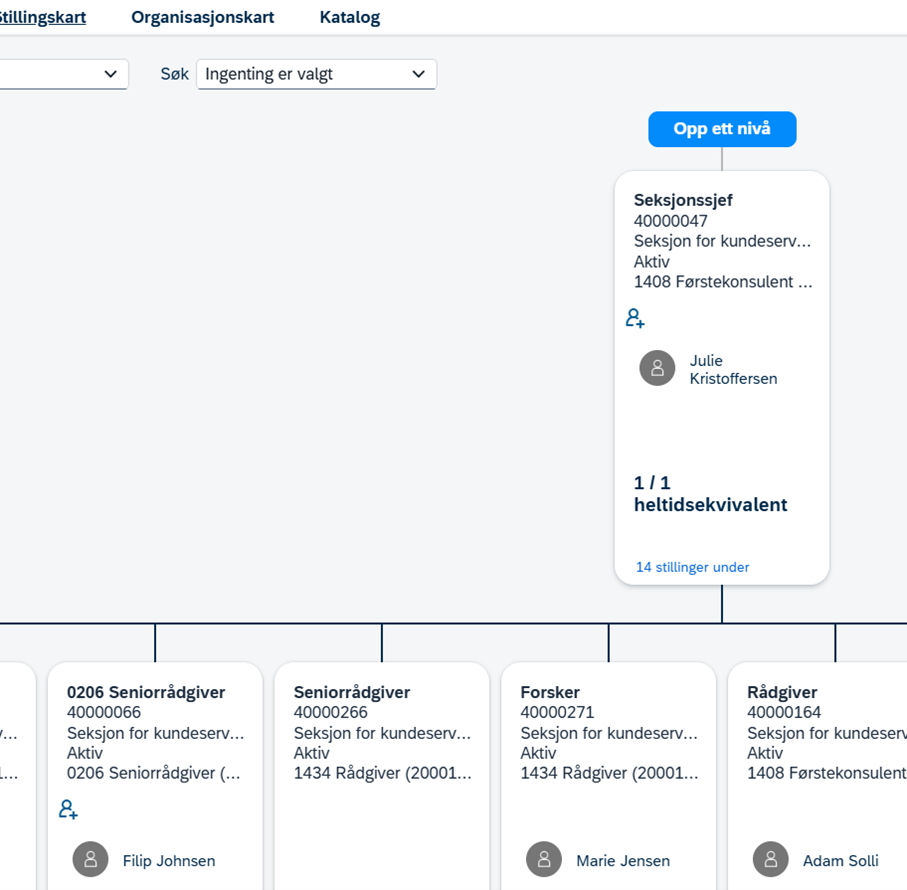Switch to the Organisasjonskart tab
907x890 pixels.
point(202,17)
